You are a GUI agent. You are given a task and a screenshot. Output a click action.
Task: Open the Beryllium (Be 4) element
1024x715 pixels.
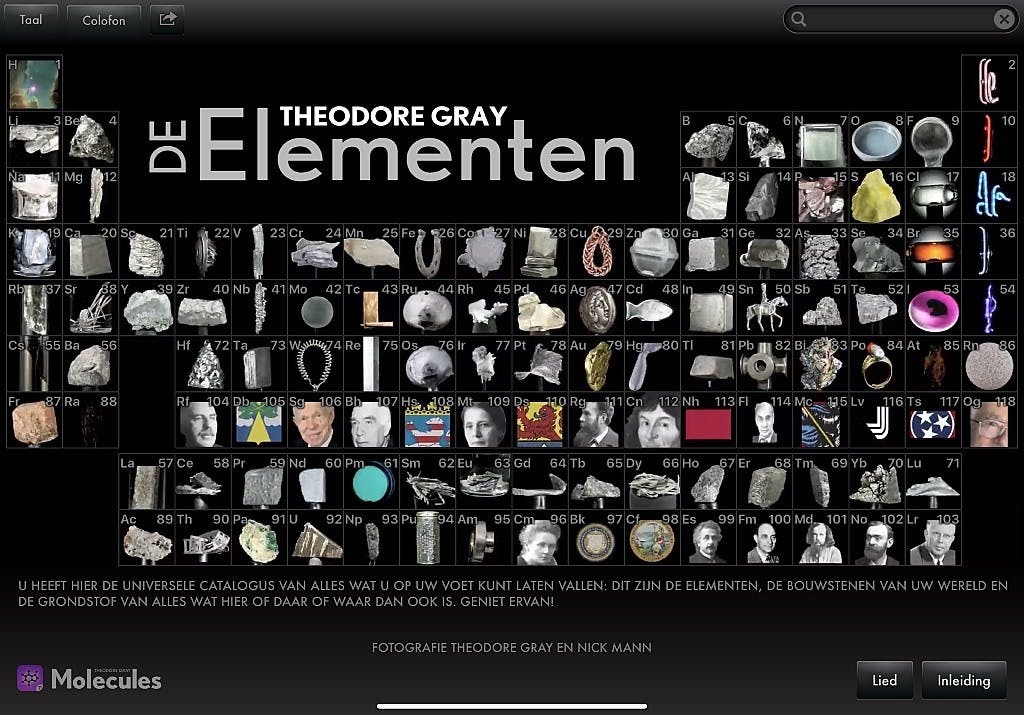[91, 139]
